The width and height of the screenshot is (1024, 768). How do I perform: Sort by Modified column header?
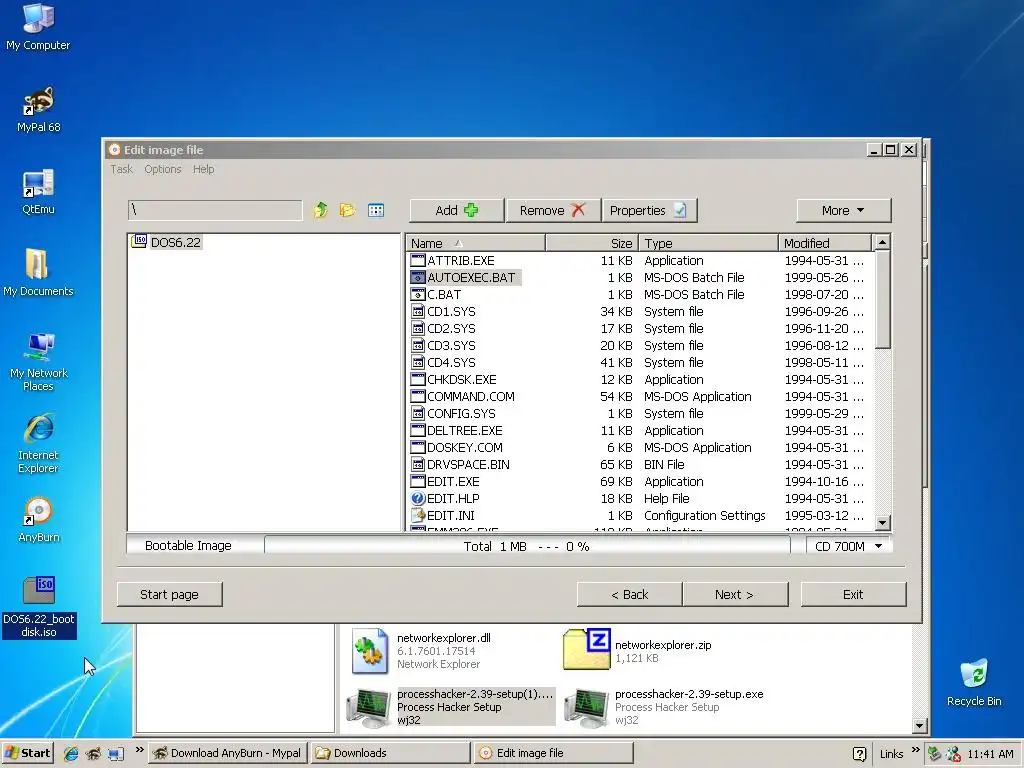coord(825,243)
